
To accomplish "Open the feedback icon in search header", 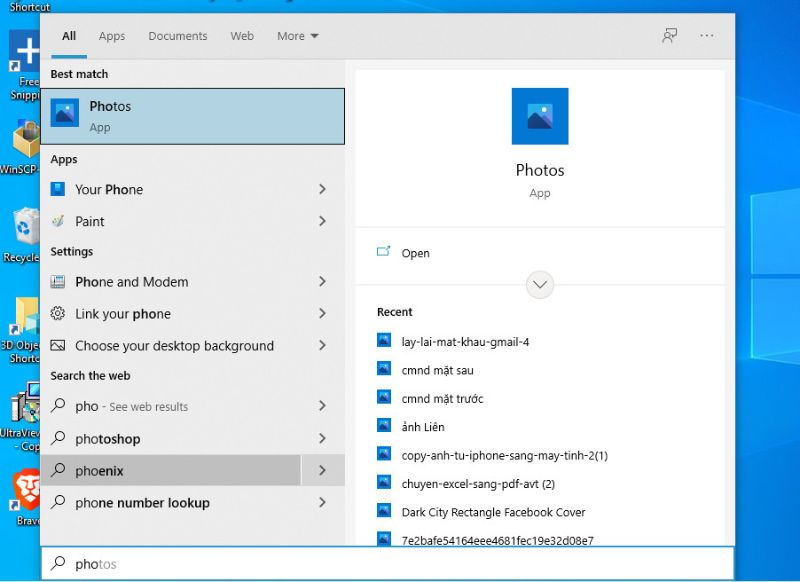I will click(x=669, y=36).
